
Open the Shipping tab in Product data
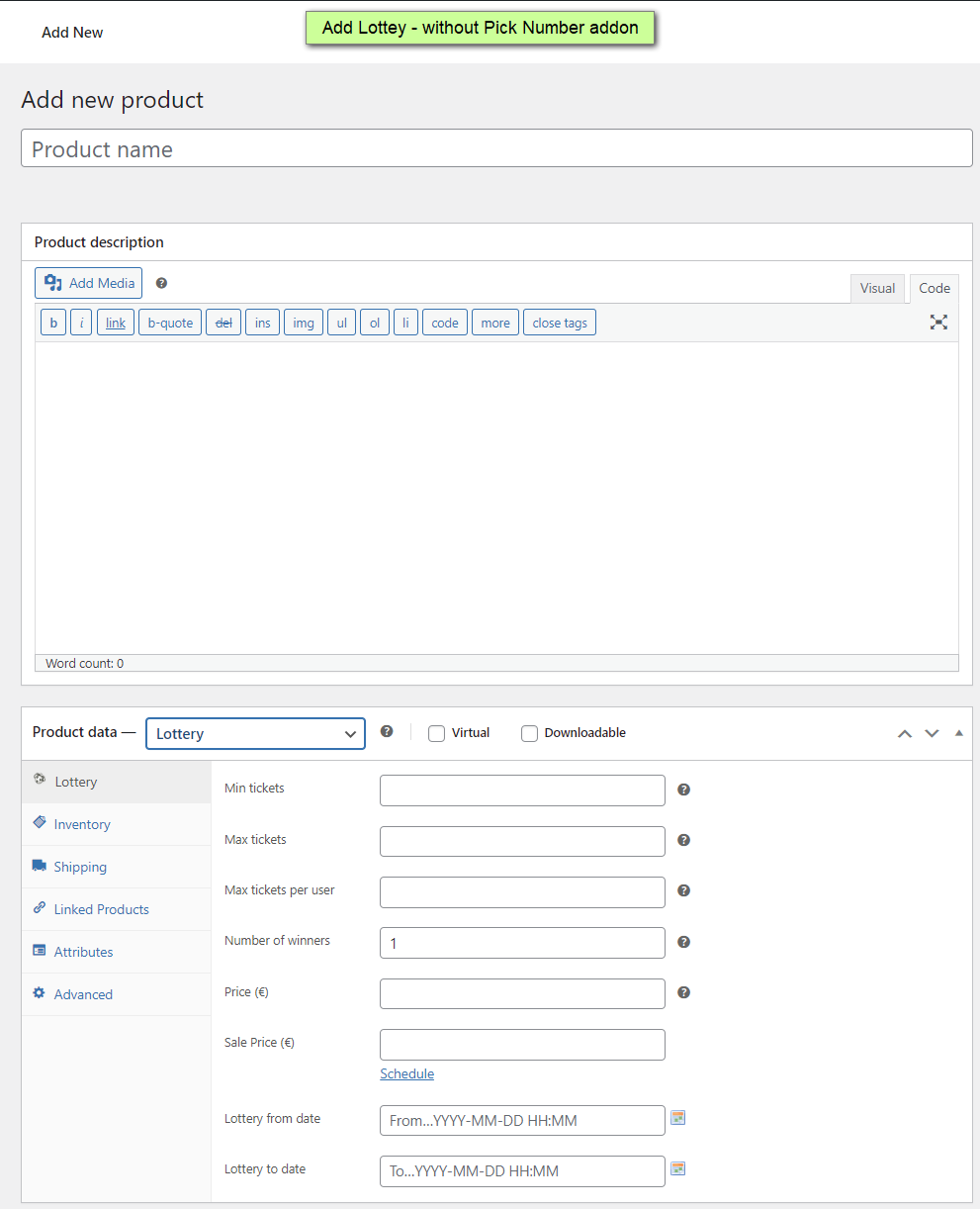click(x=80, y=867)
